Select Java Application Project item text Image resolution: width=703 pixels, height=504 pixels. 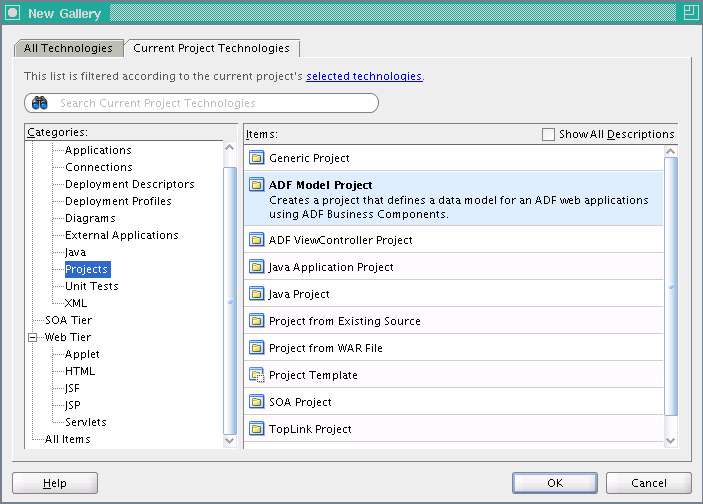(331, 267)
